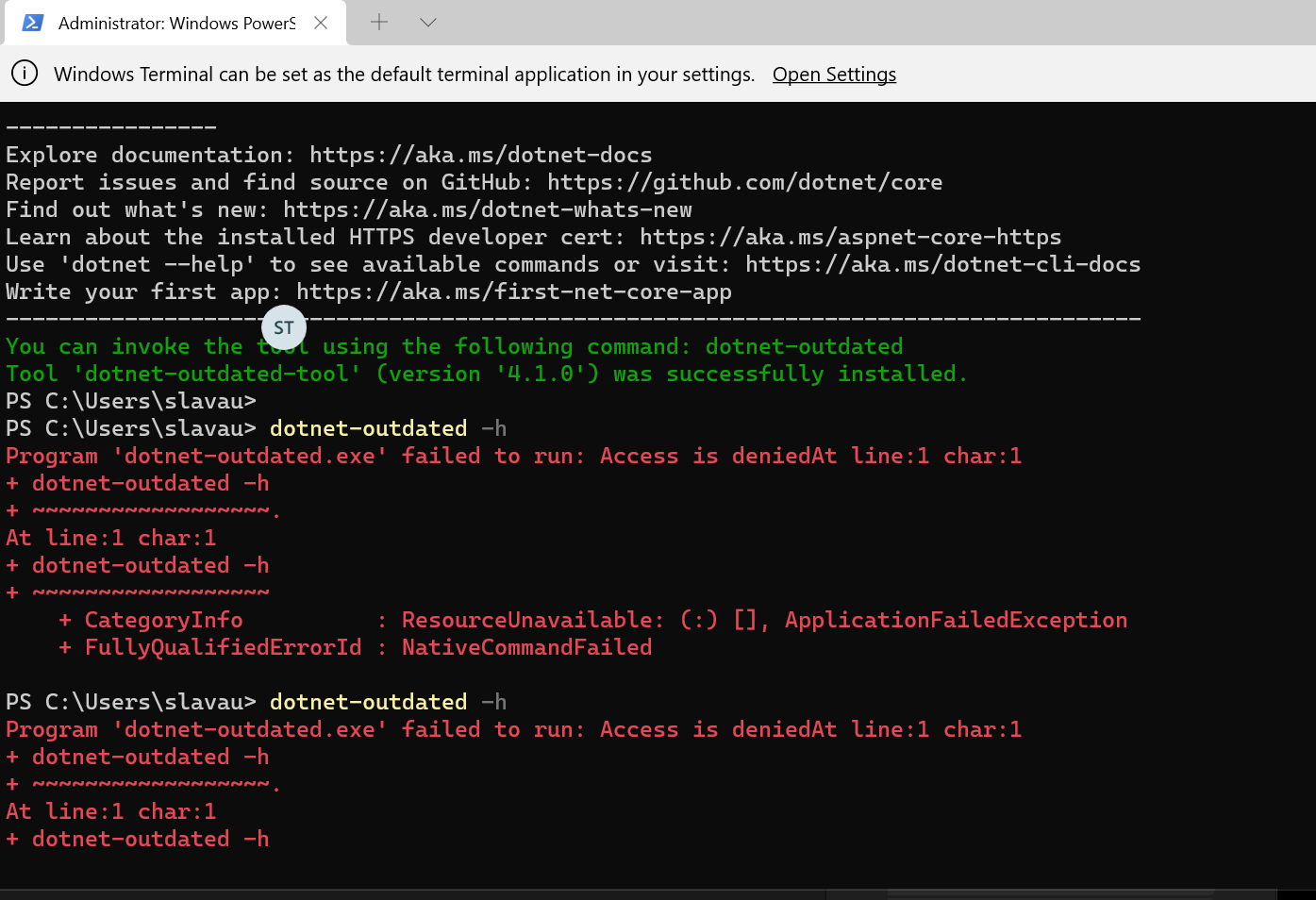Click the https://aka.ms/dotnet-cli-docs URL

943,264
